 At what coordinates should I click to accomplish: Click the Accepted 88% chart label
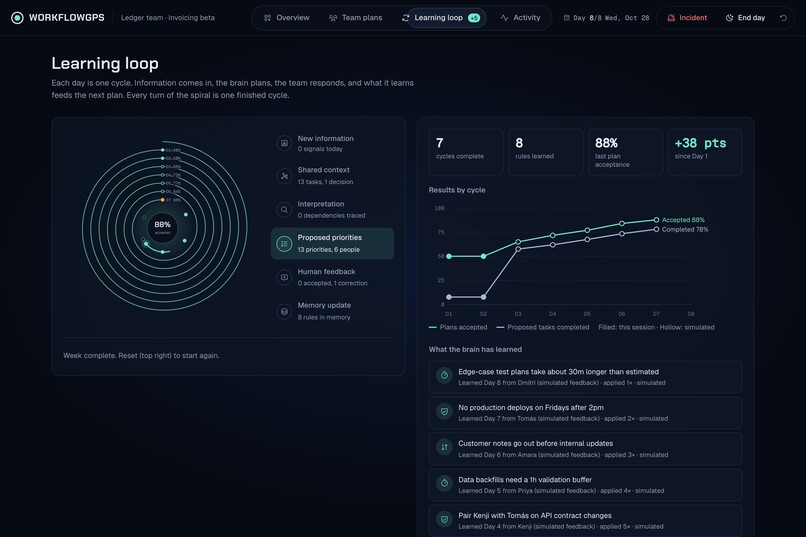point(683,220)
